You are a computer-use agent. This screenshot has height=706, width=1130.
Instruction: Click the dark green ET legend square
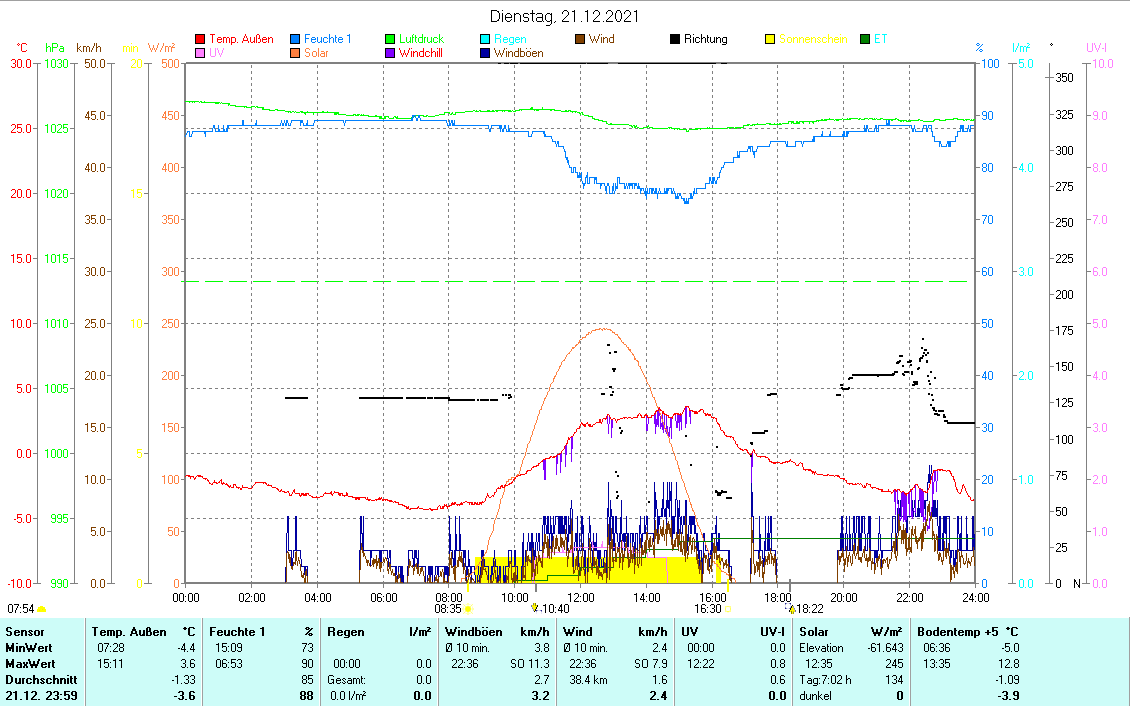[x=866, y=40]
